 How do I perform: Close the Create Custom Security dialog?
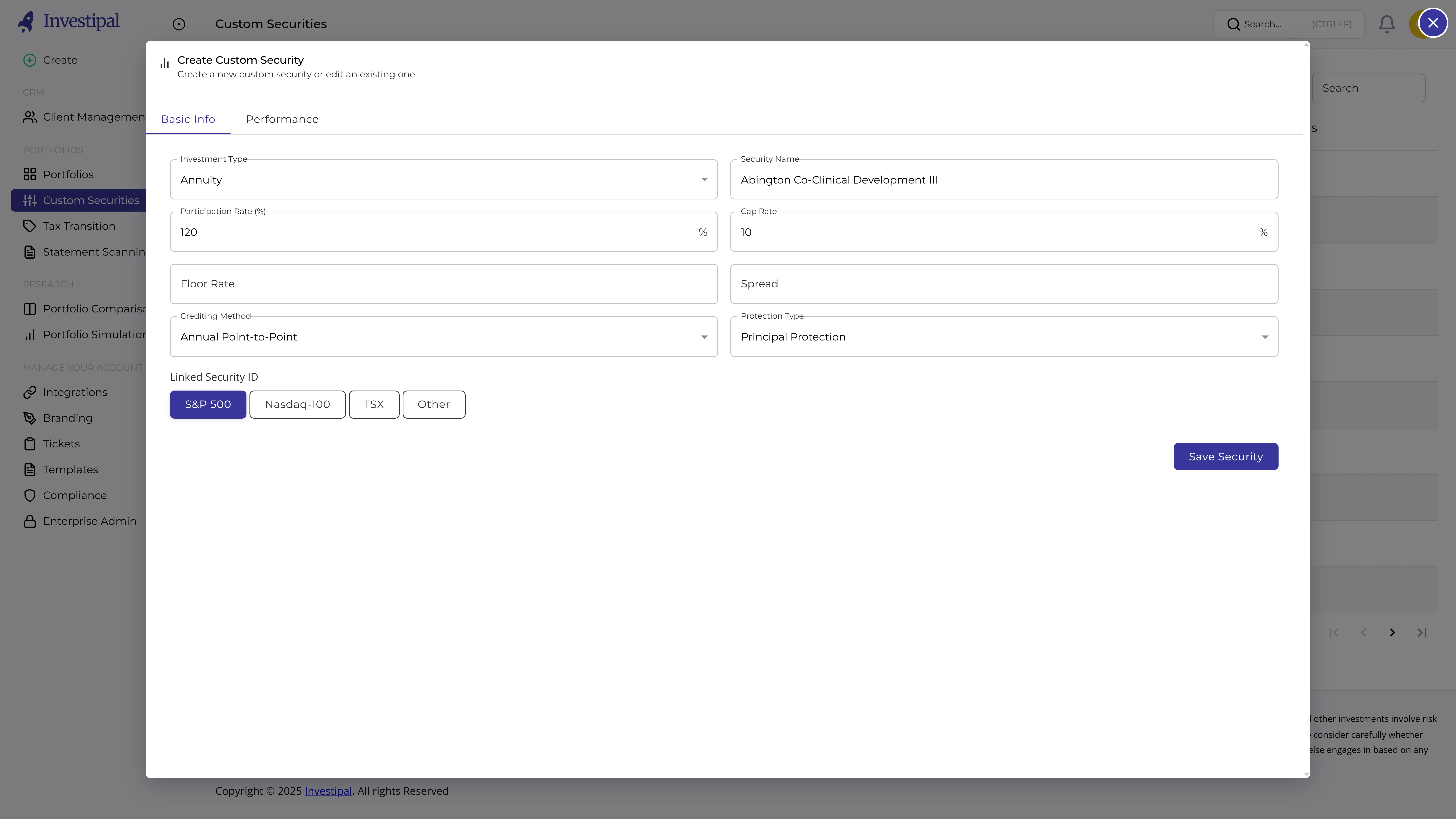pos(1433,23)
